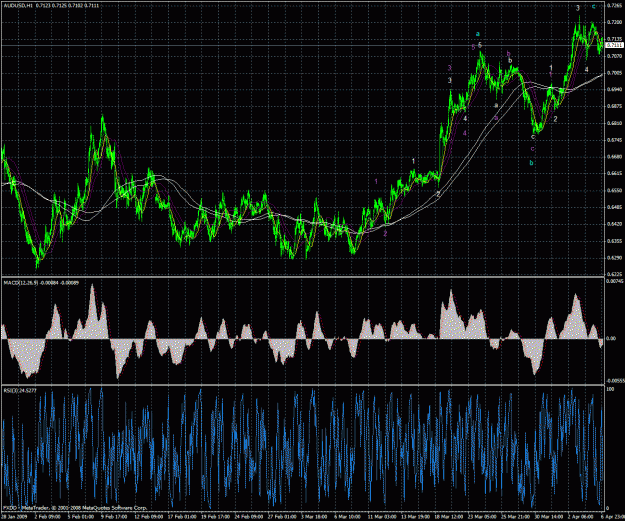Select the cyan wave label a

[478, 34]
